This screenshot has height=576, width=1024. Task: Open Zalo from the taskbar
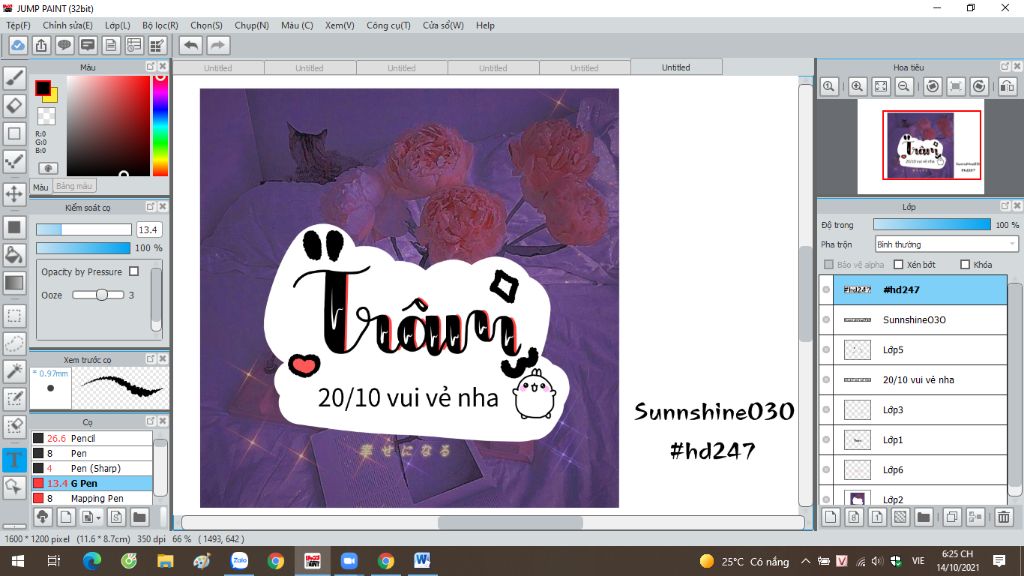coord(239,561)
